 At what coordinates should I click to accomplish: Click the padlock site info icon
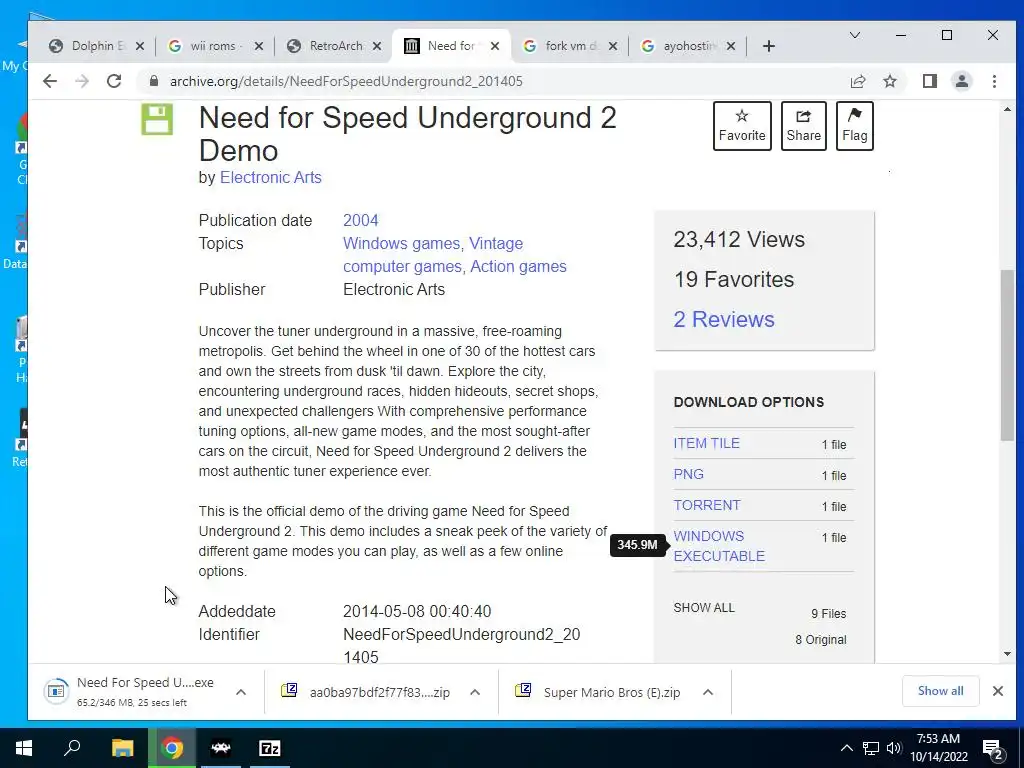coord(154,81)
